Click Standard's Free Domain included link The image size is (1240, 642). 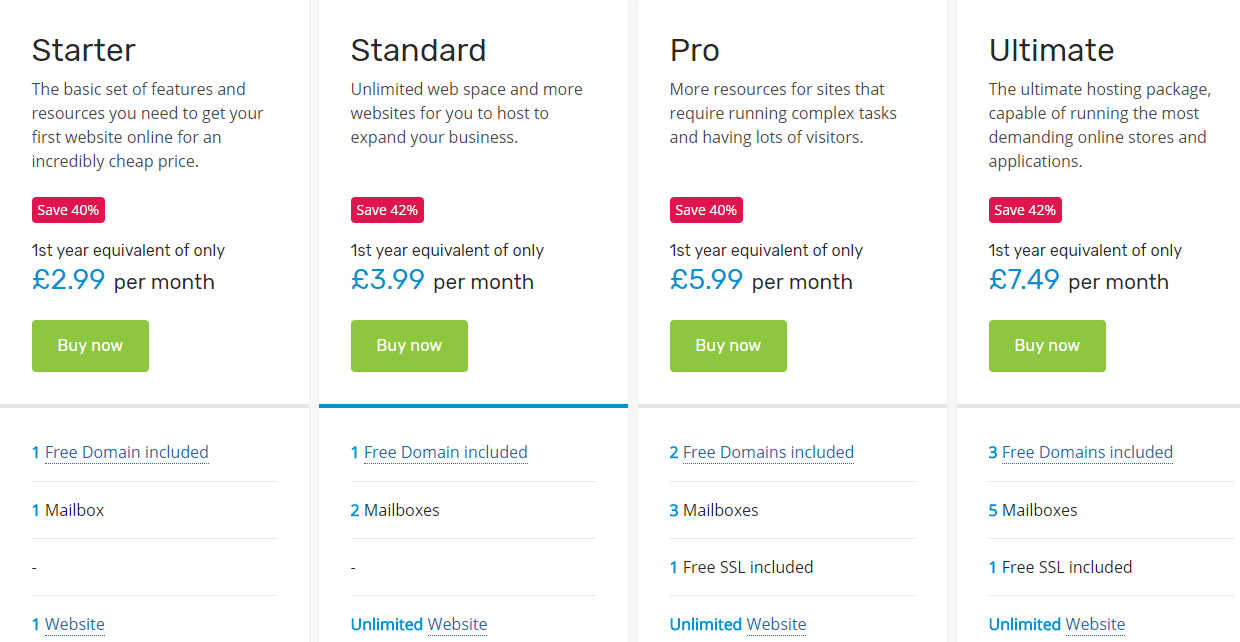pos(445,453)
